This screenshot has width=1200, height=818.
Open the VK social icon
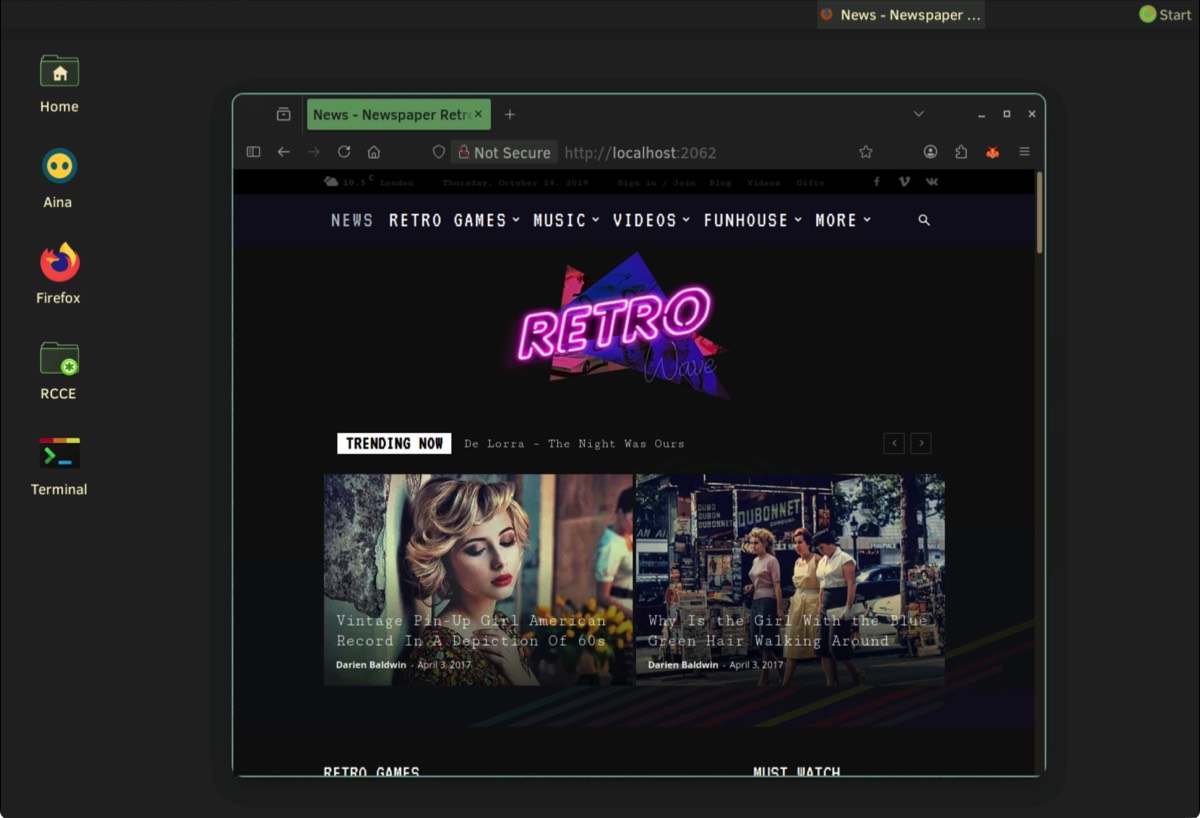pyautogui.click(x=932, y=182)
